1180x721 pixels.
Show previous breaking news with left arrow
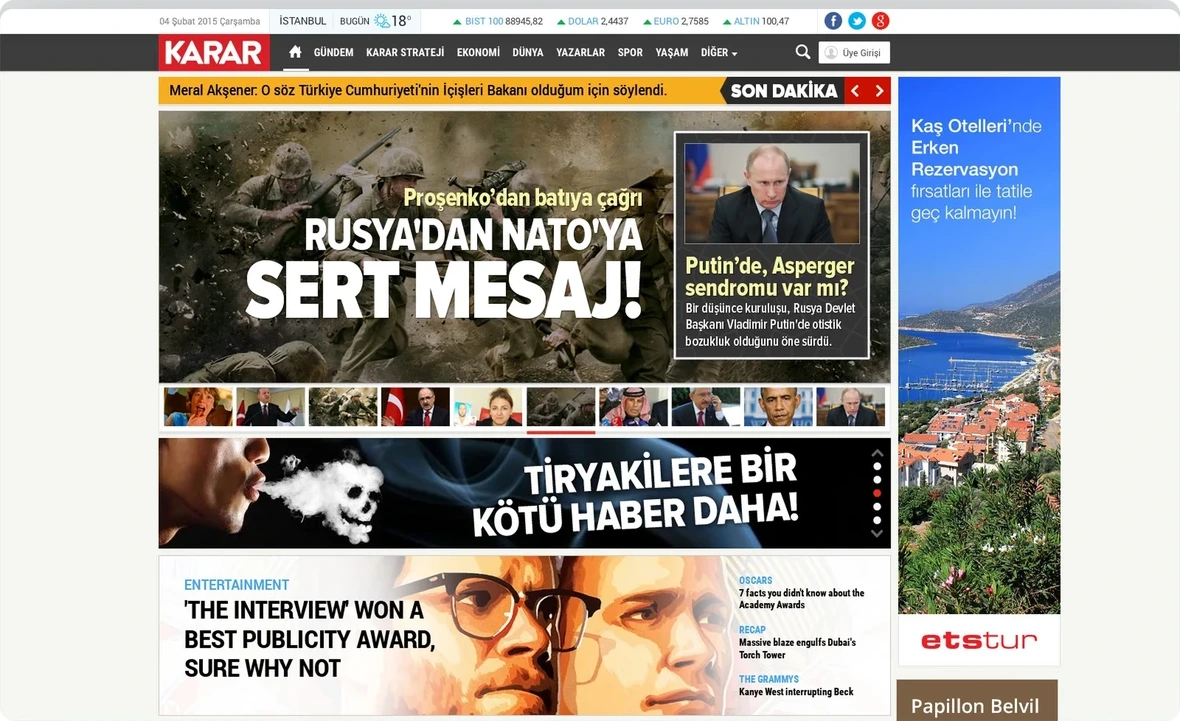pos(855,91)
